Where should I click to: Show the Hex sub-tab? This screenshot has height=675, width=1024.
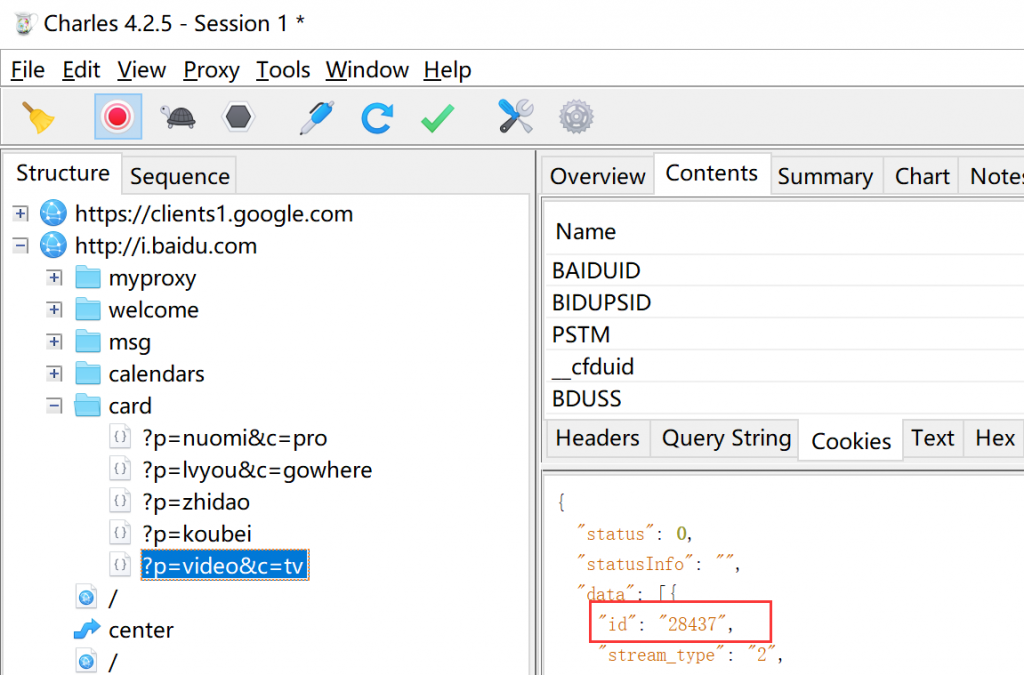point(995,437)
